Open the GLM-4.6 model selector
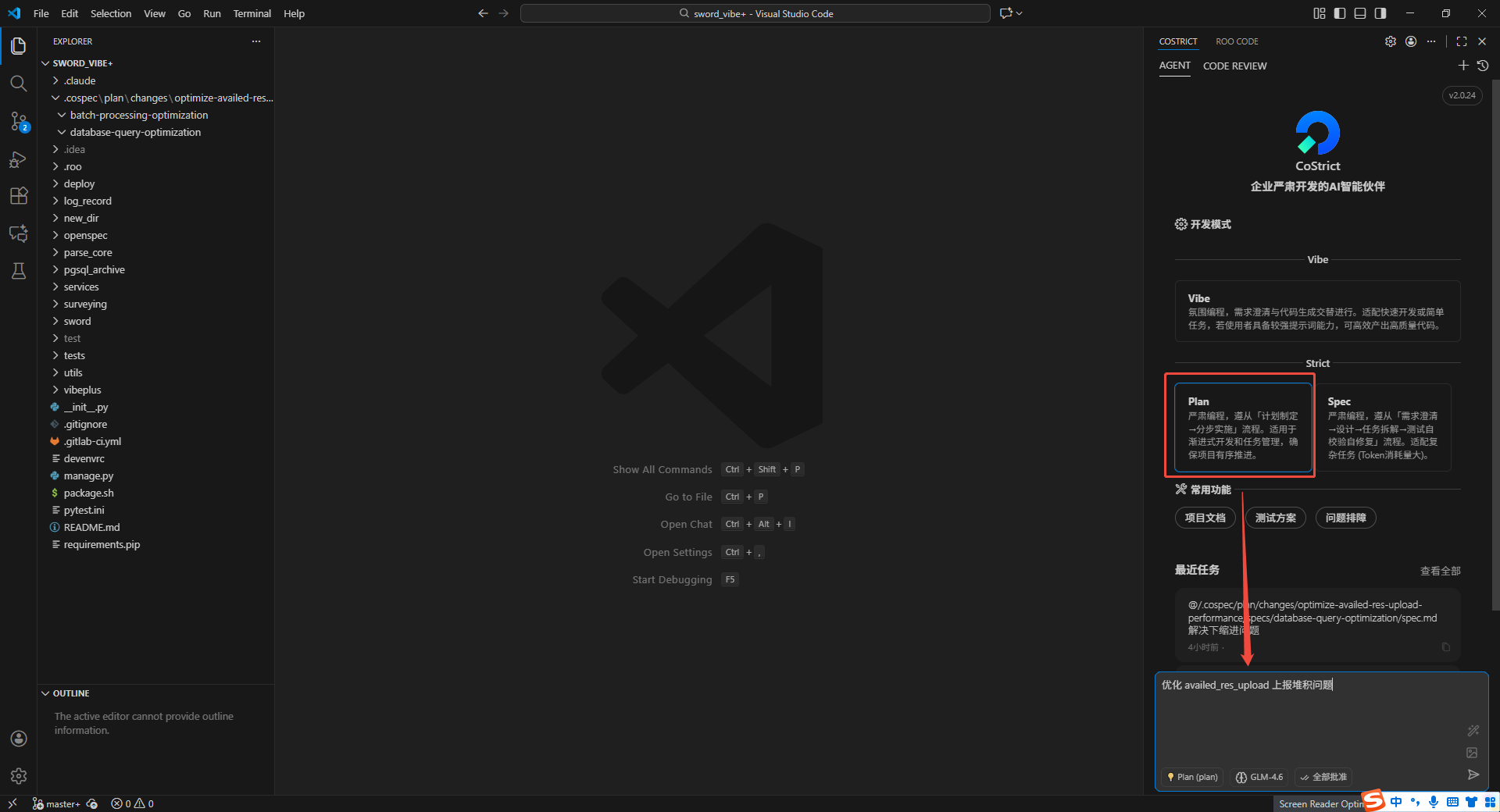 [x=1259, y=777]
